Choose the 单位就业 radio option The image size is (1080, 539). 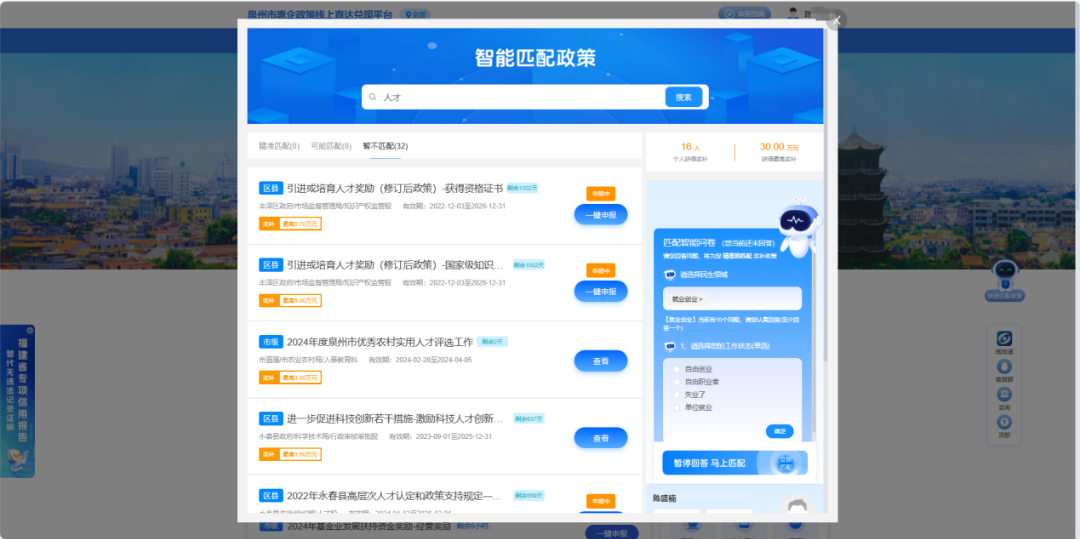point(677,407)
